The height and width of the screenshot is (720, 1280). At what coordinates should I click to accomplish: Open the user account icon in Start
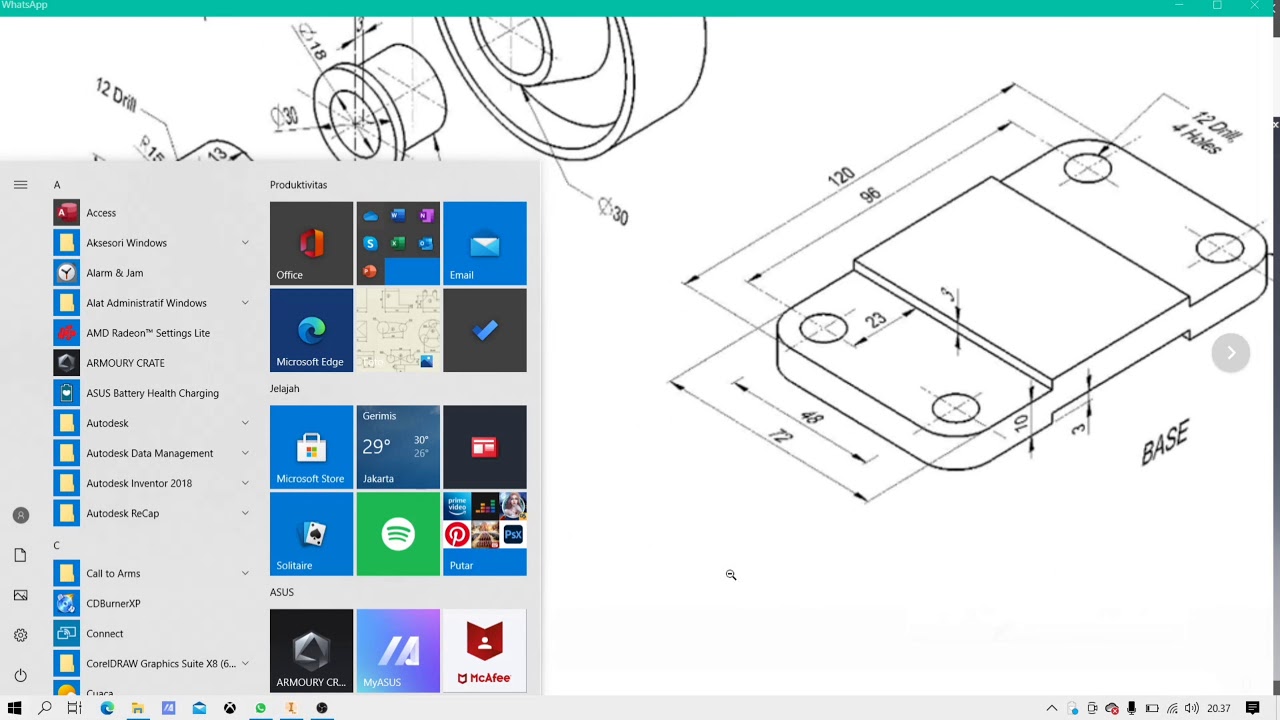point(20,515)
